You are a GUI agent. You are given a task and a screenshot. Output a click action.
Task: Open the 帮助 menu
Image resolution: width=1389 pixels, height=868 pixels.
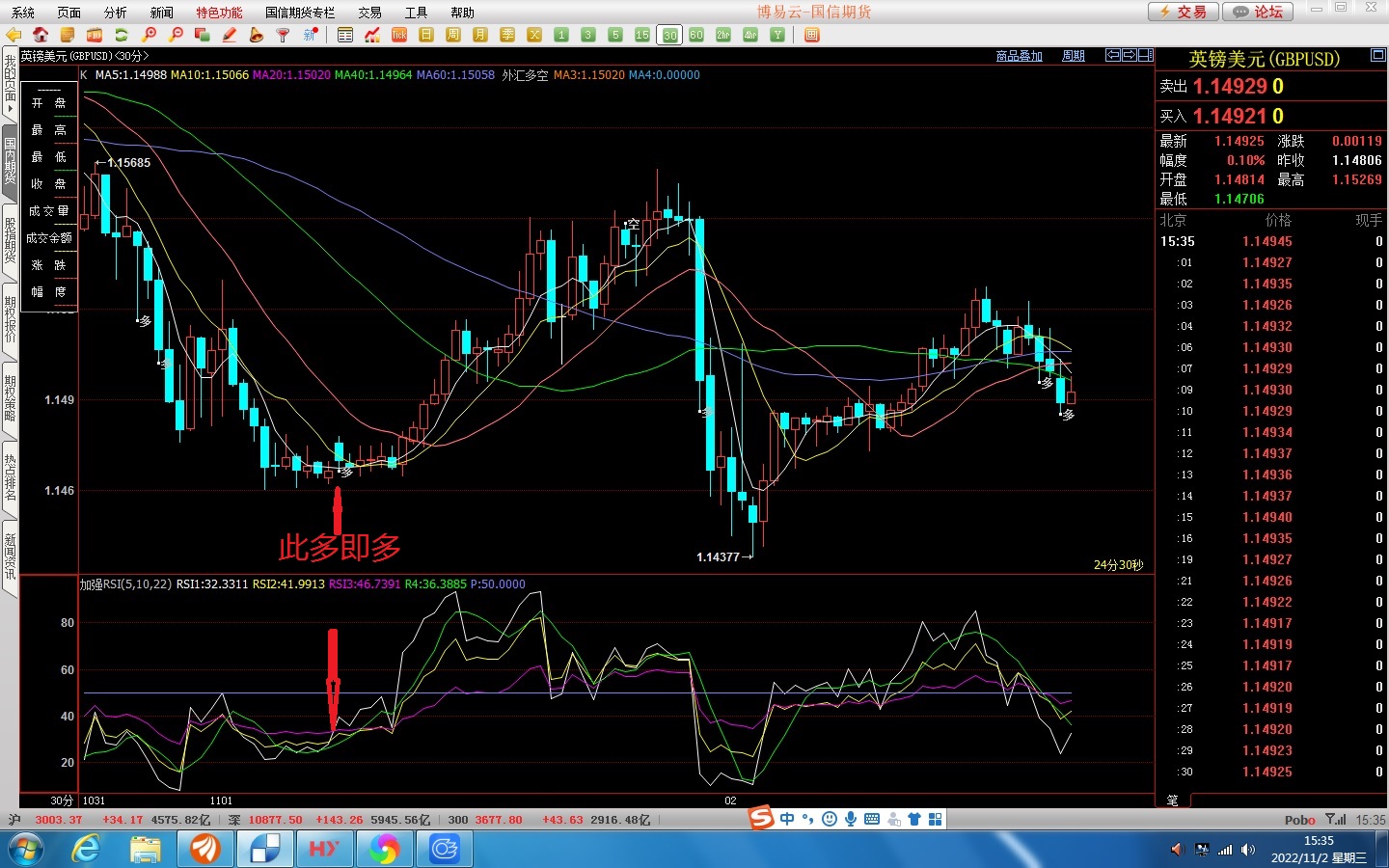coord(463,13)
